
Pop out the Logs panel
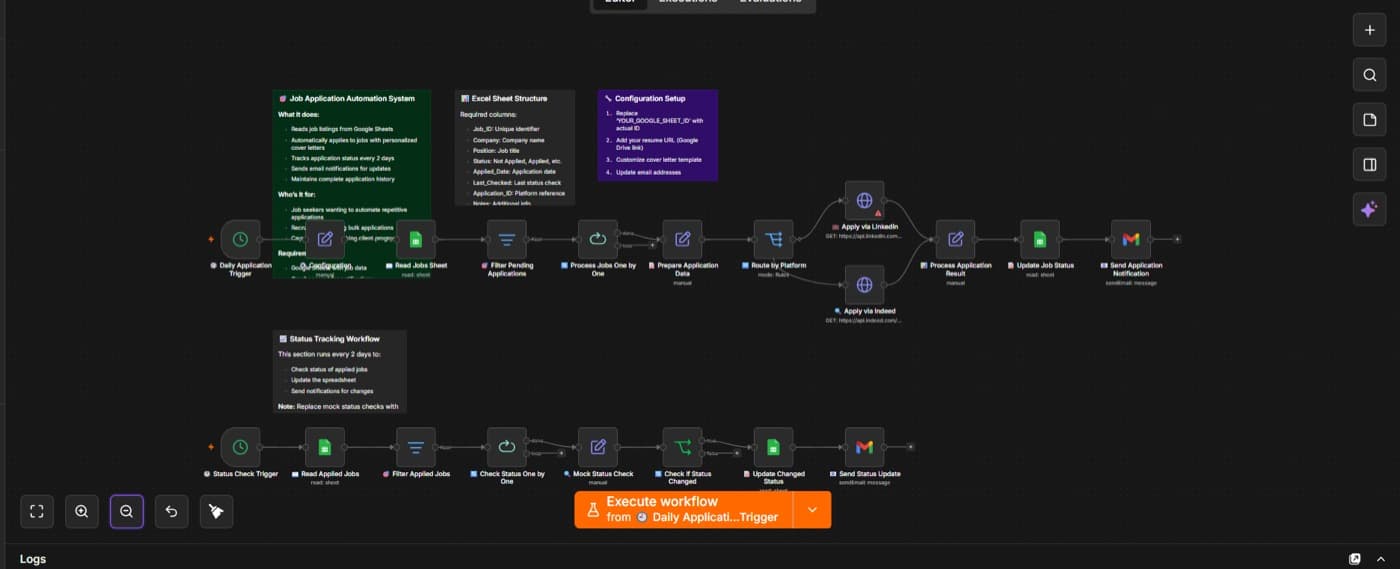[1355, 559]
